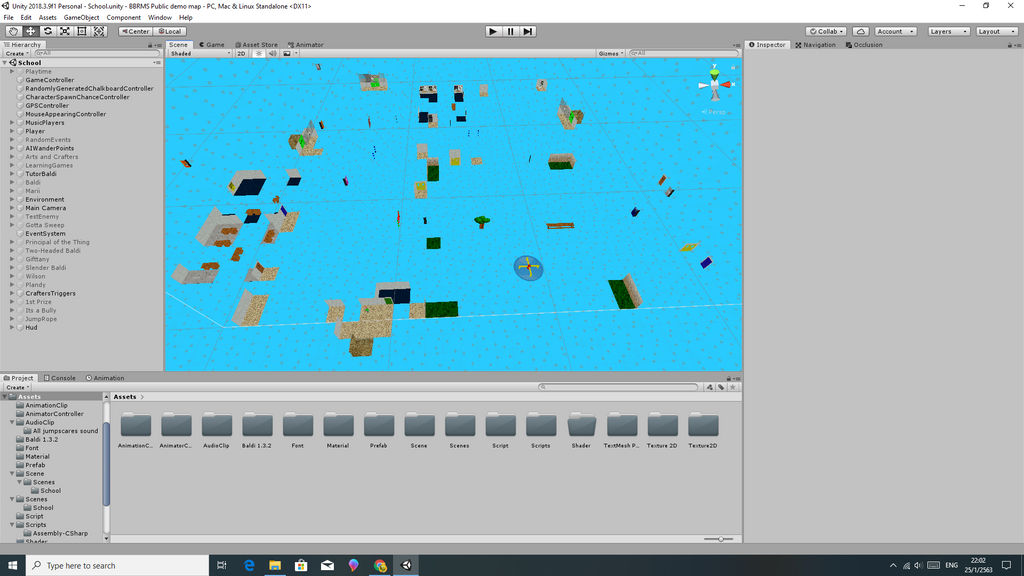Select the Move tool
The width and height of the screenshot is (1024, 576).
[x=30, y=31]
